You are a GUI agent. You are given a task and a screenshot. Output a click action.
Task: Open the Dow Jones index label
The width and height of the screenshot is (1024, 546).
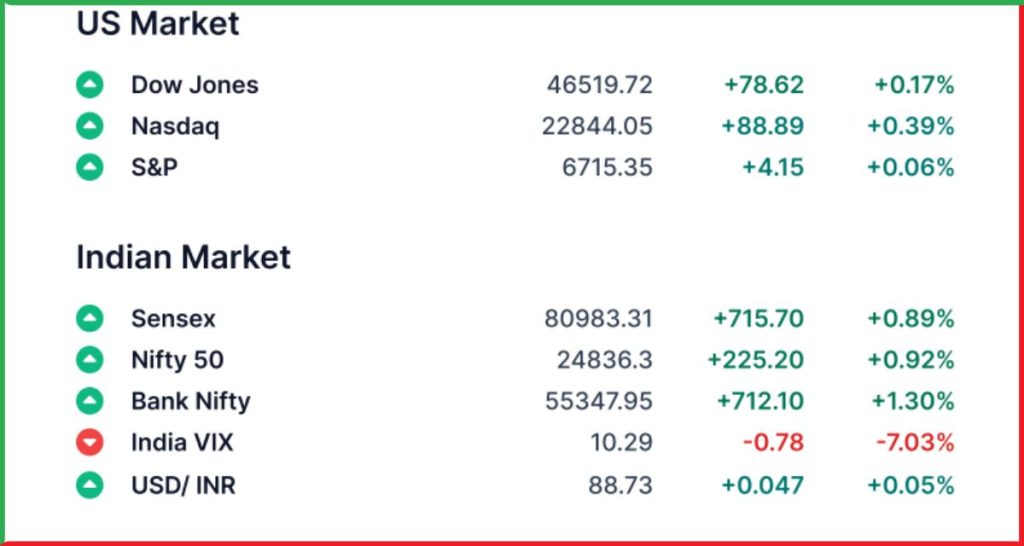pos(194,85)
